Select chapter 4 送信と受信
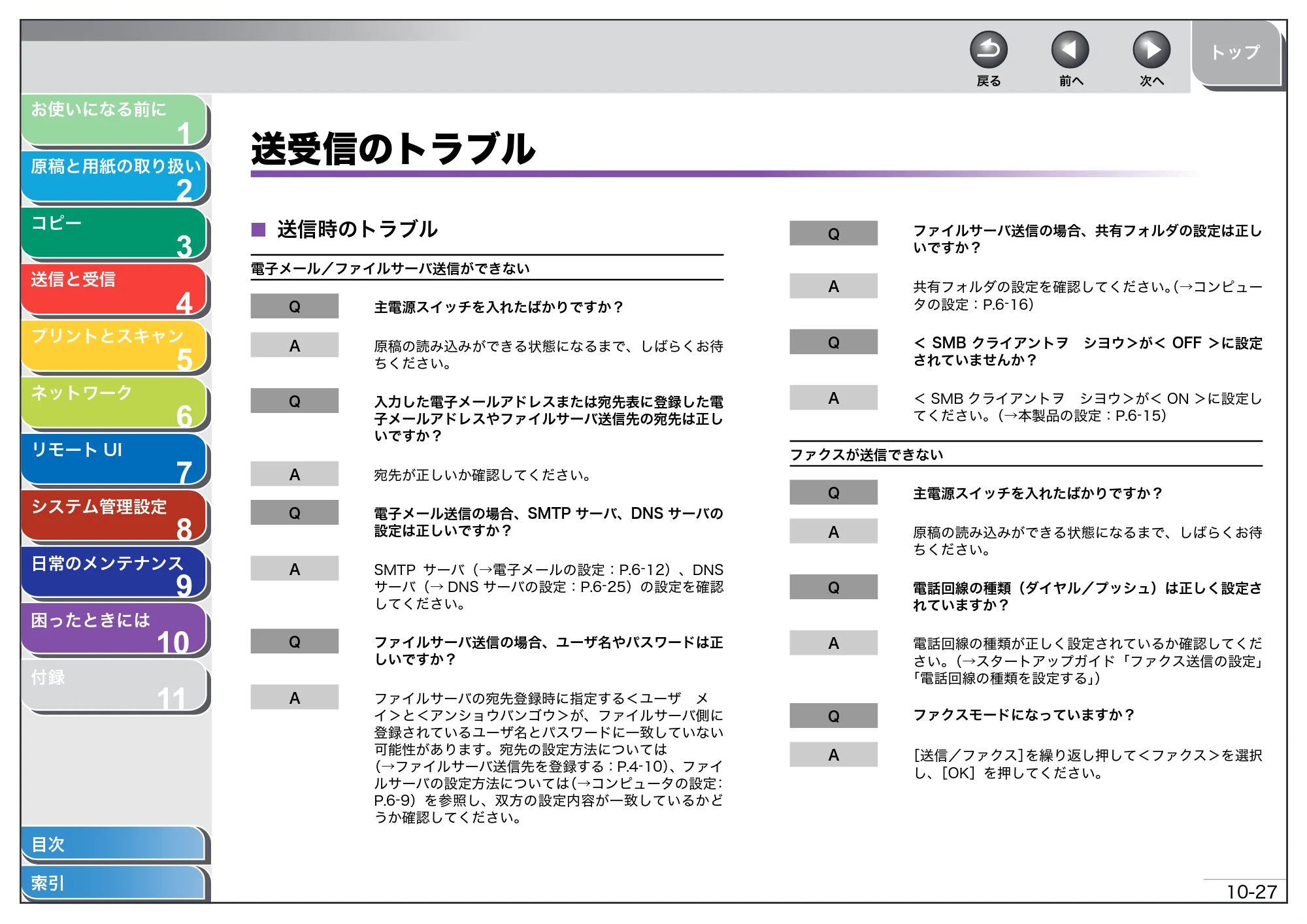1307x924 pixels. (114, 290)
